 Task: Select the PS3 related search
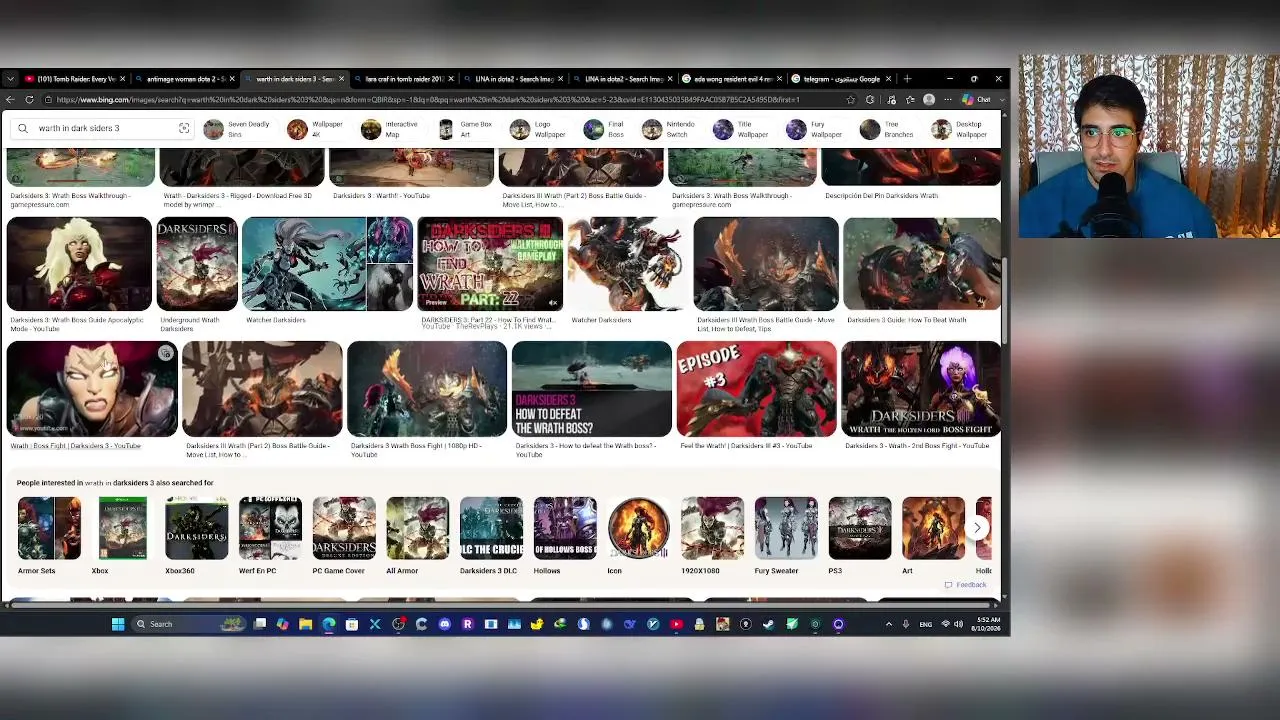pos(860,537)
